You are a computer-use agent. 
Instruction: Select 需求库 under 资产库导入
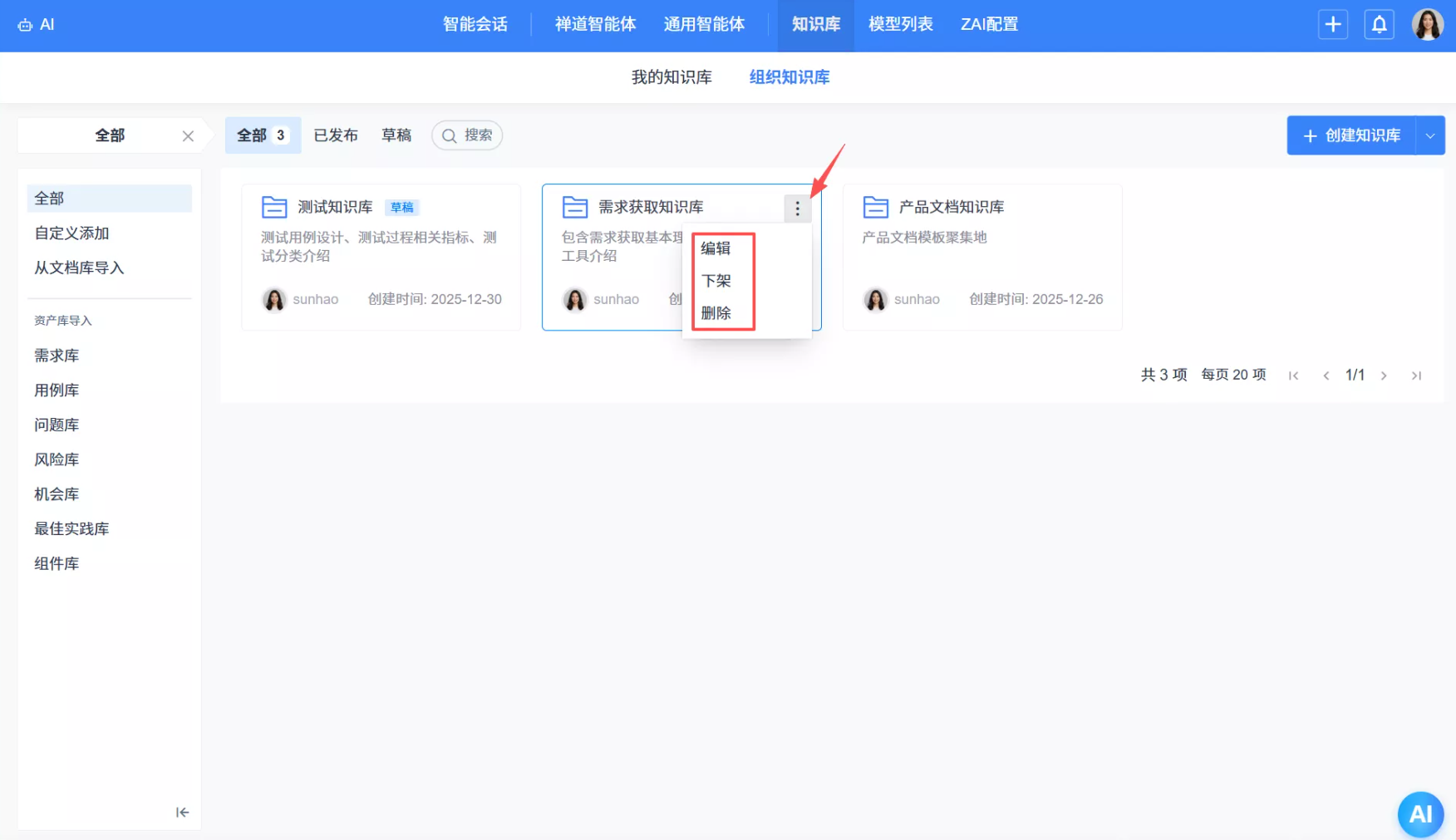click(56, 355)
